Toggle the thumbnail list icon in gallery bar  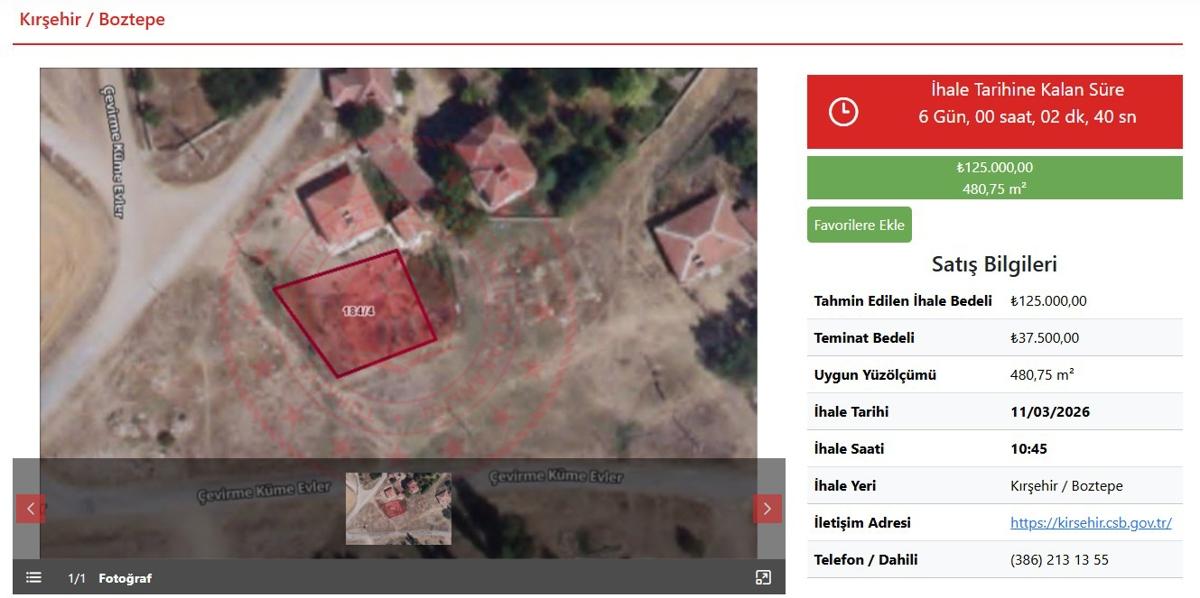click(34, 577)
